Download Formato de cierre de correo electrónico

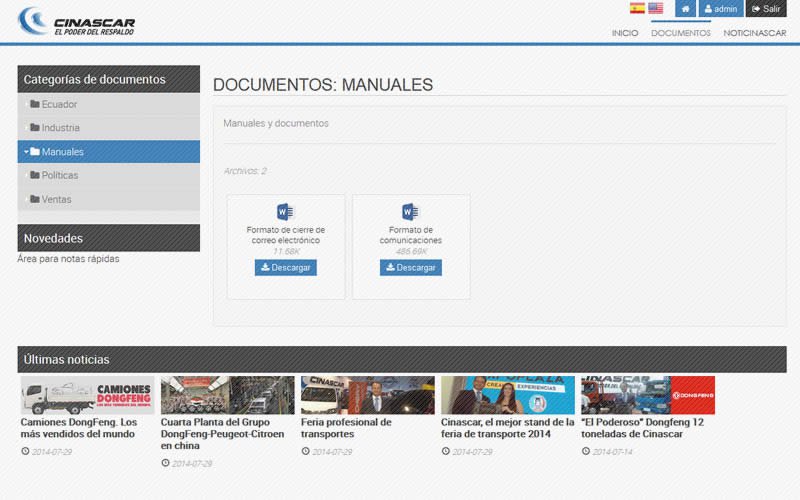pos(286,268)
